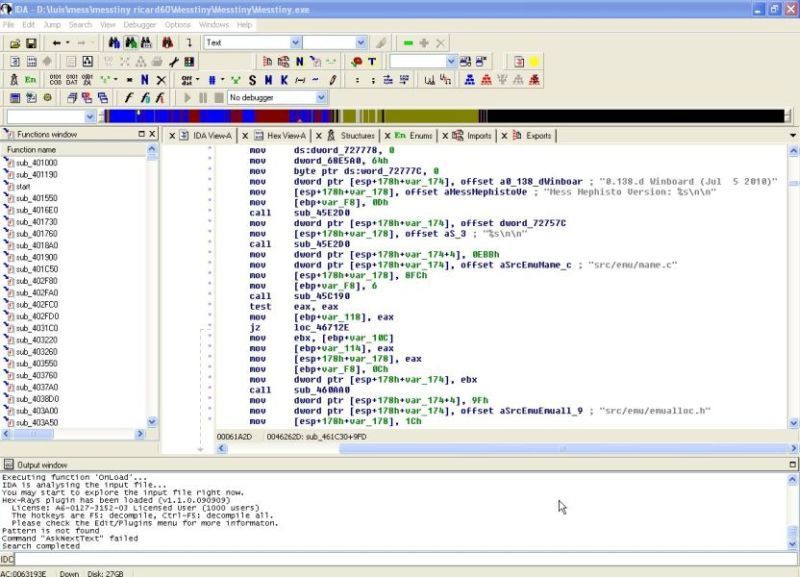
Task: Select sub_403A50 in the function list
Action: [x=37, y=422]
